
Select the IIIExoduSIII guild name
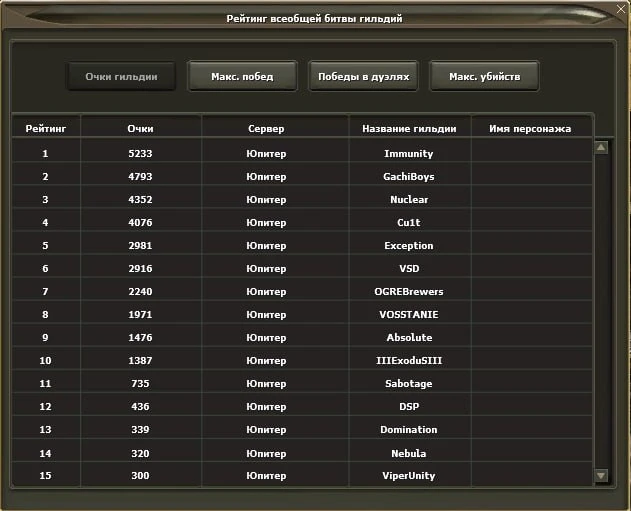pos(409,360)
